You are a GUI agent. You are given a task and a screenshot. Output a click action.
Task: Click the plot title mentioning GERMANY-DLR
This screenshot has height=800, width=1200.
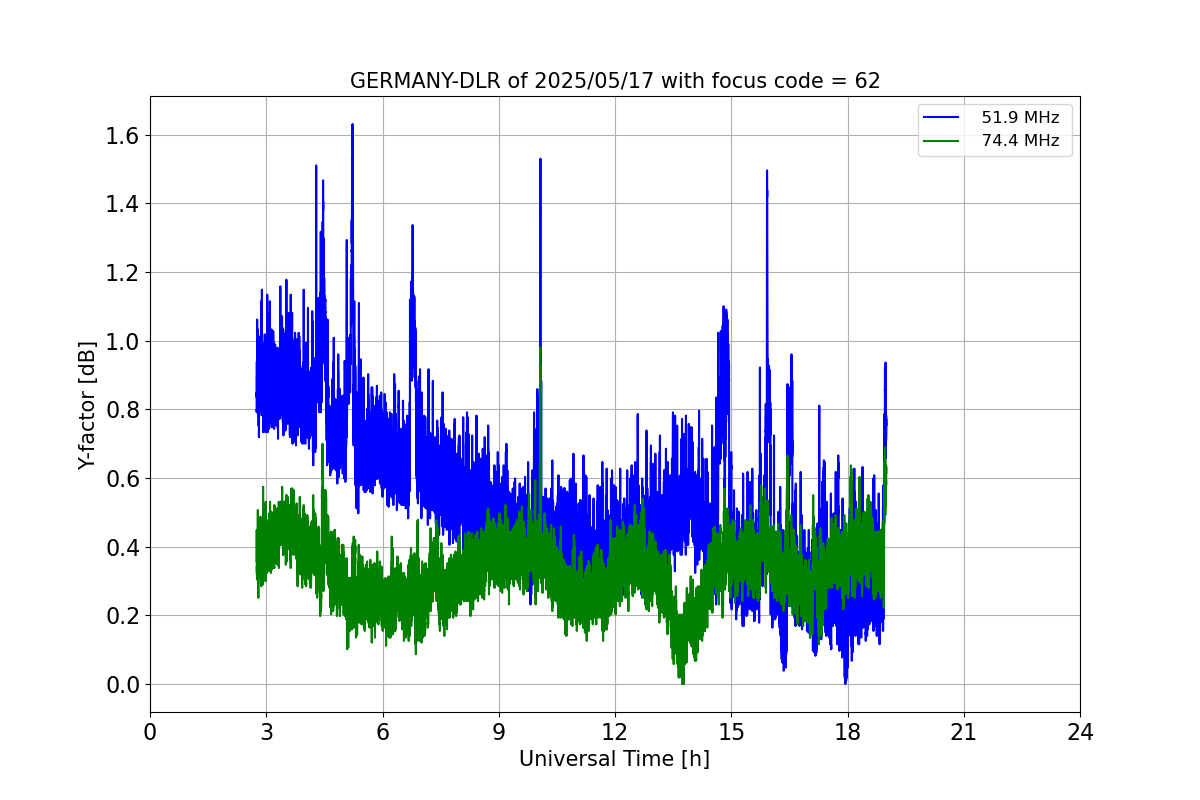[615, 81]
